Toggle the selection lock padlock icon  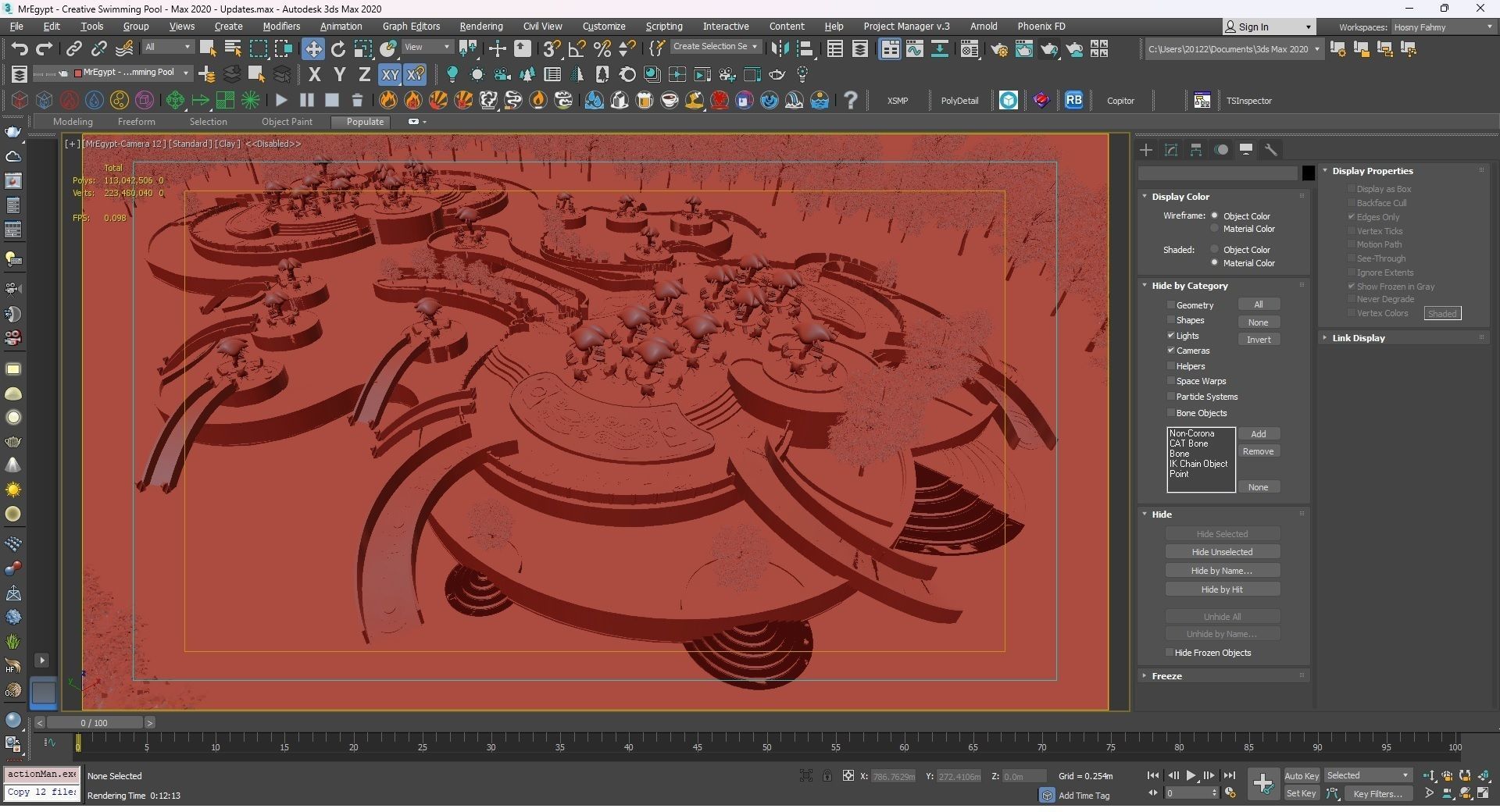pos(827,775)
